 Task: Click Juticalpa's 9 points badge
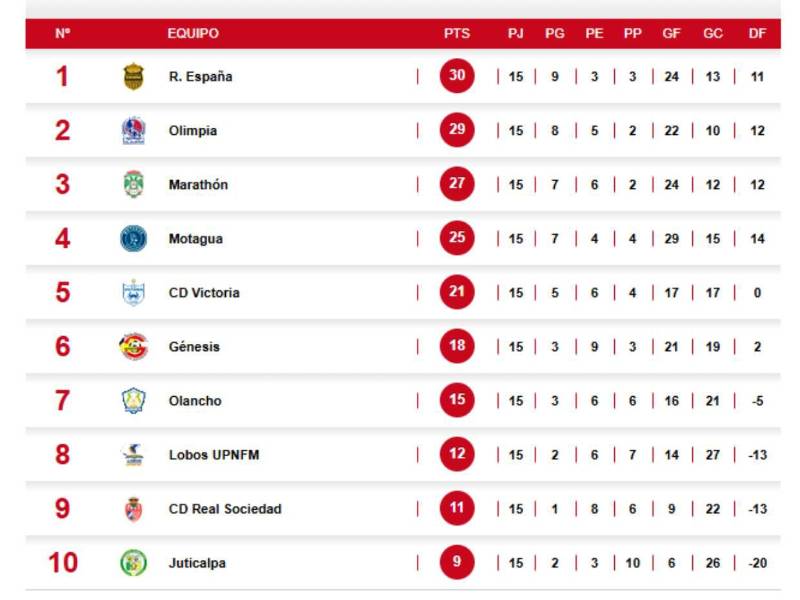pos(457,563)
